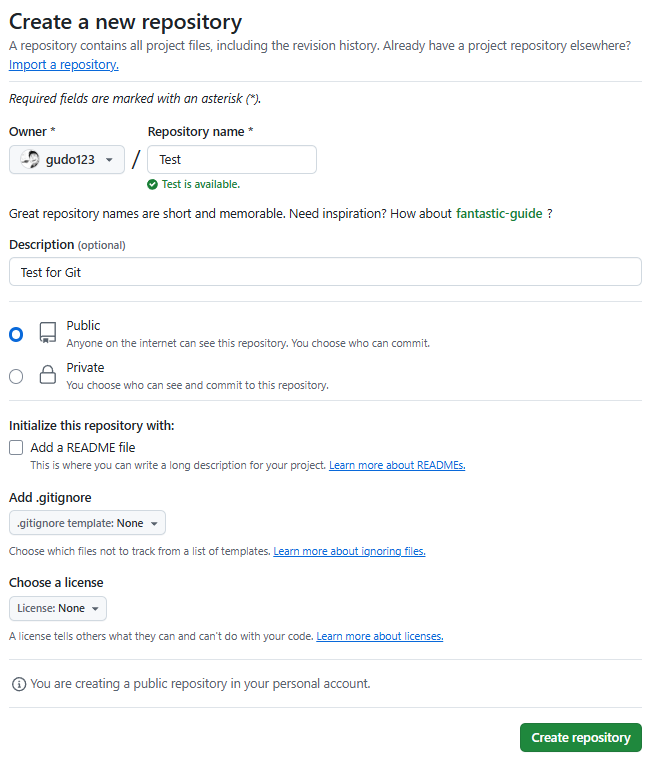Expand the .gitignore template dropdown
The image size is (646, 761).
[87, 523]
